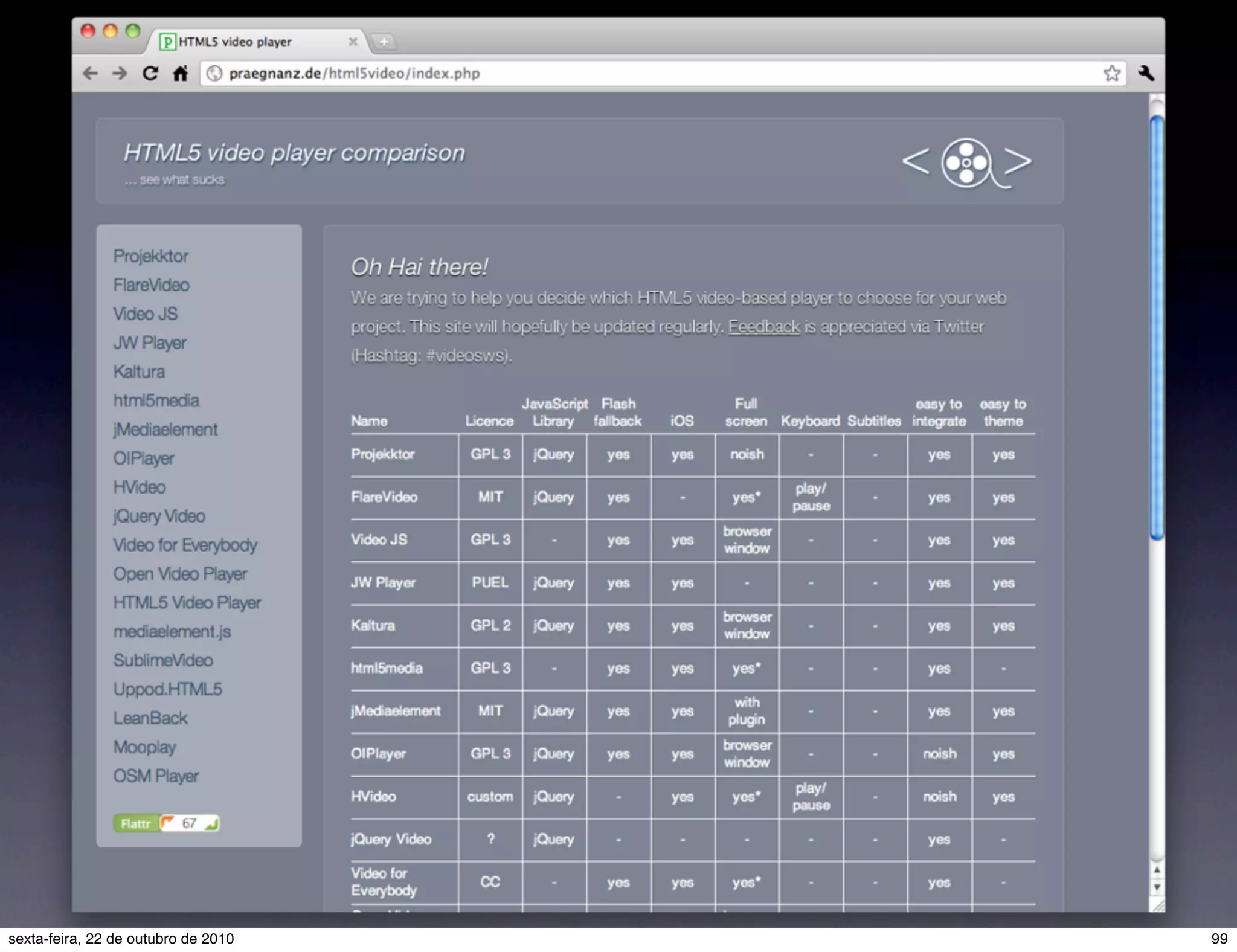The image size is (1237, 952).
Task: Select OSM Player in the sidebar
Action: tap(156, 776)
